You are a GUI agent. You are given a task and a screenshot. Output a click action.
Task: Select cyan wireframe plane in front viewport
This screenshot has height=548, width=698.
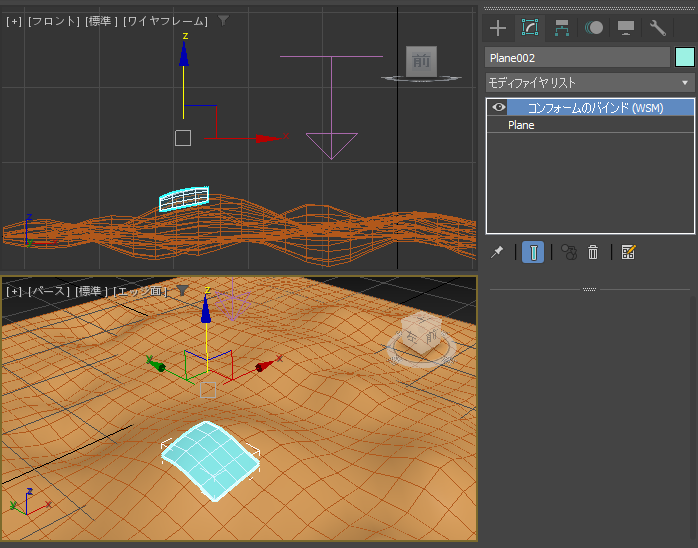coord(184,199)
